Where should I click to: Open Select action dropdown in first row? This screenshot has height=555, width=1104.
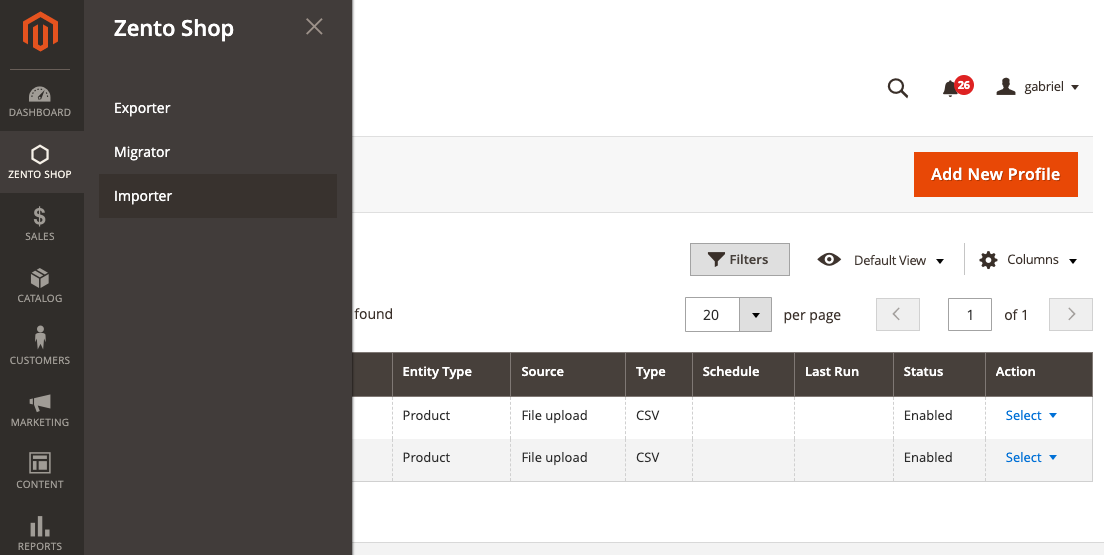[1031, 416]
